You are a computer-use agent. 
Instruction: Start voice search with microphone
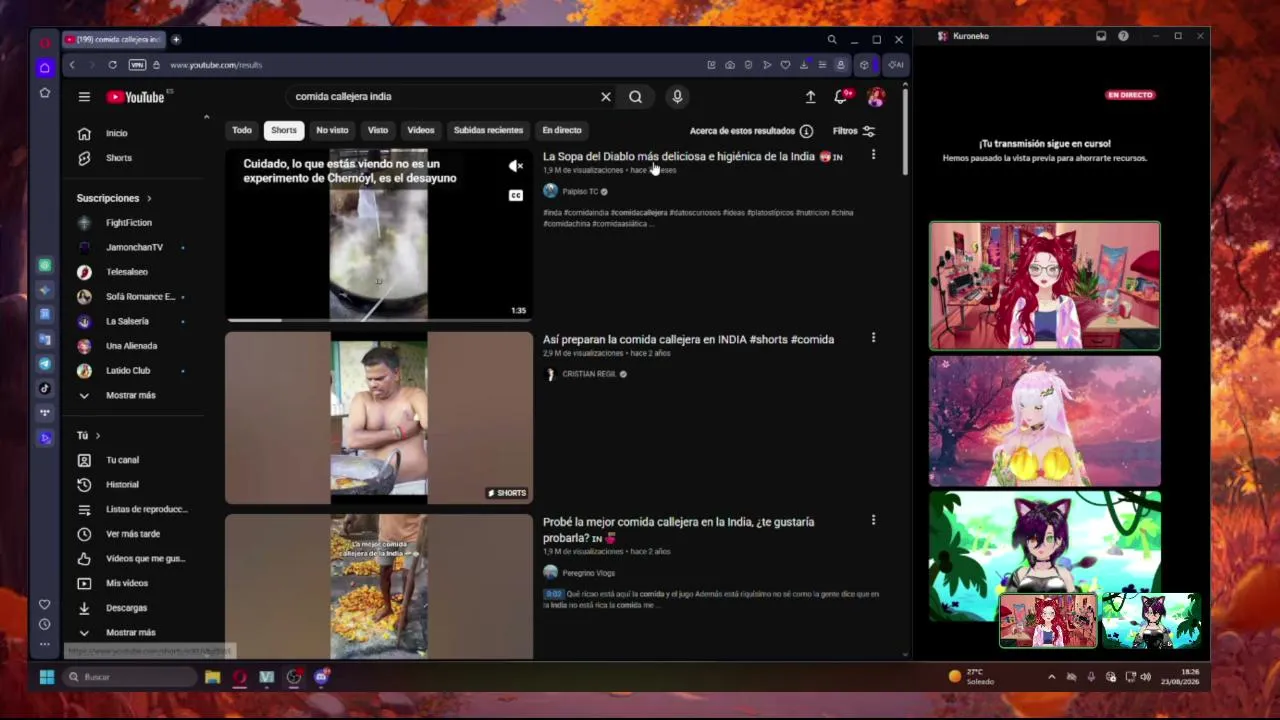tap(677, 97)
